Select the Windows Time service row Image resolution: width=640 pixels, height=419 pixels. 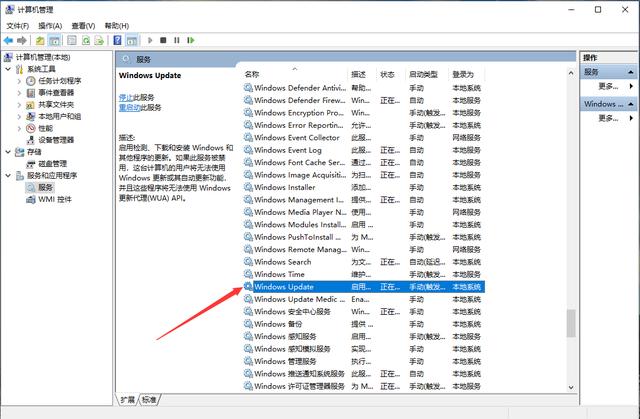364,274
